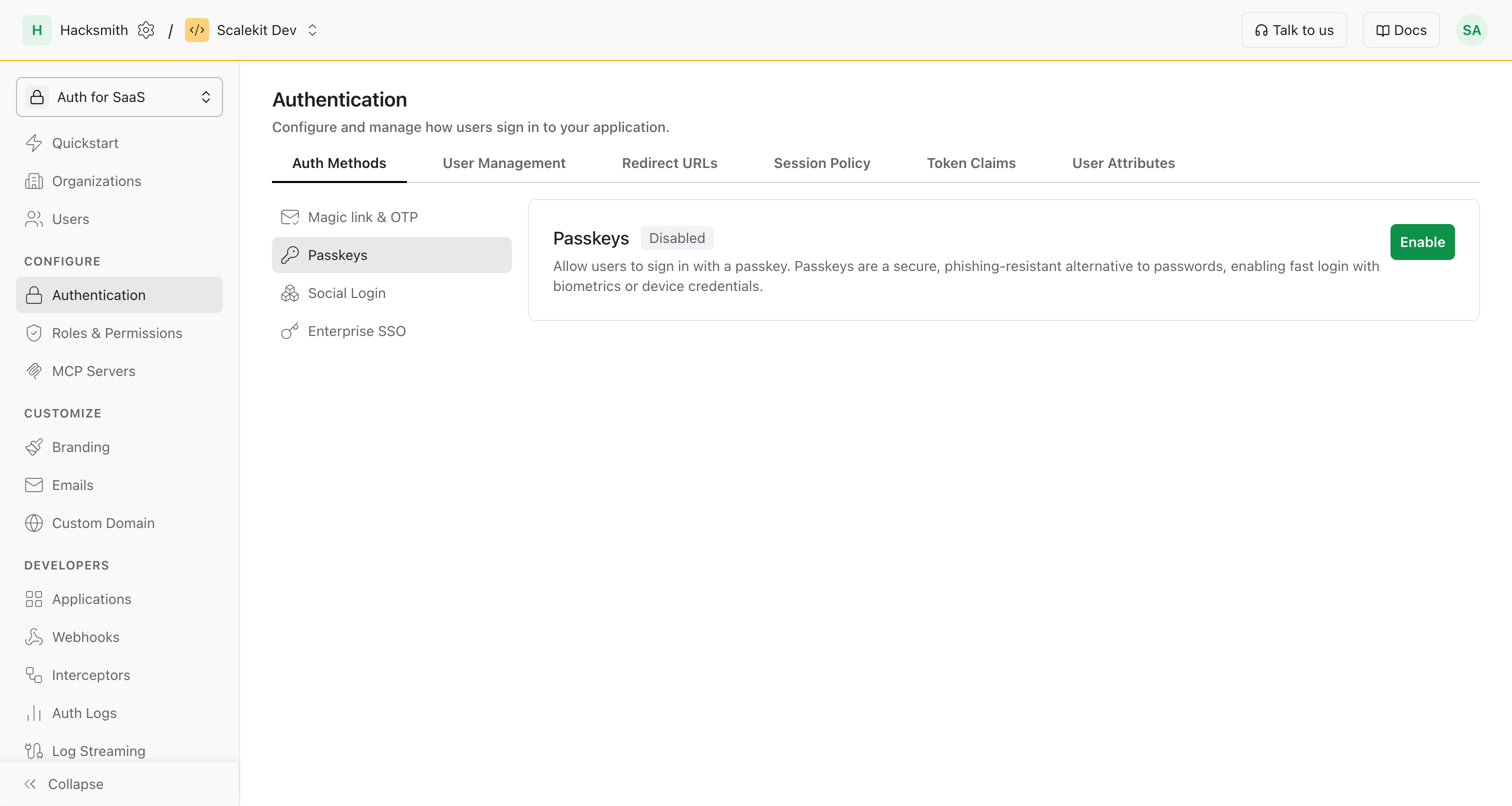Screen dimensions: 1512x806
Task: Click the Custom Domain globe icon
Action: 34,523
